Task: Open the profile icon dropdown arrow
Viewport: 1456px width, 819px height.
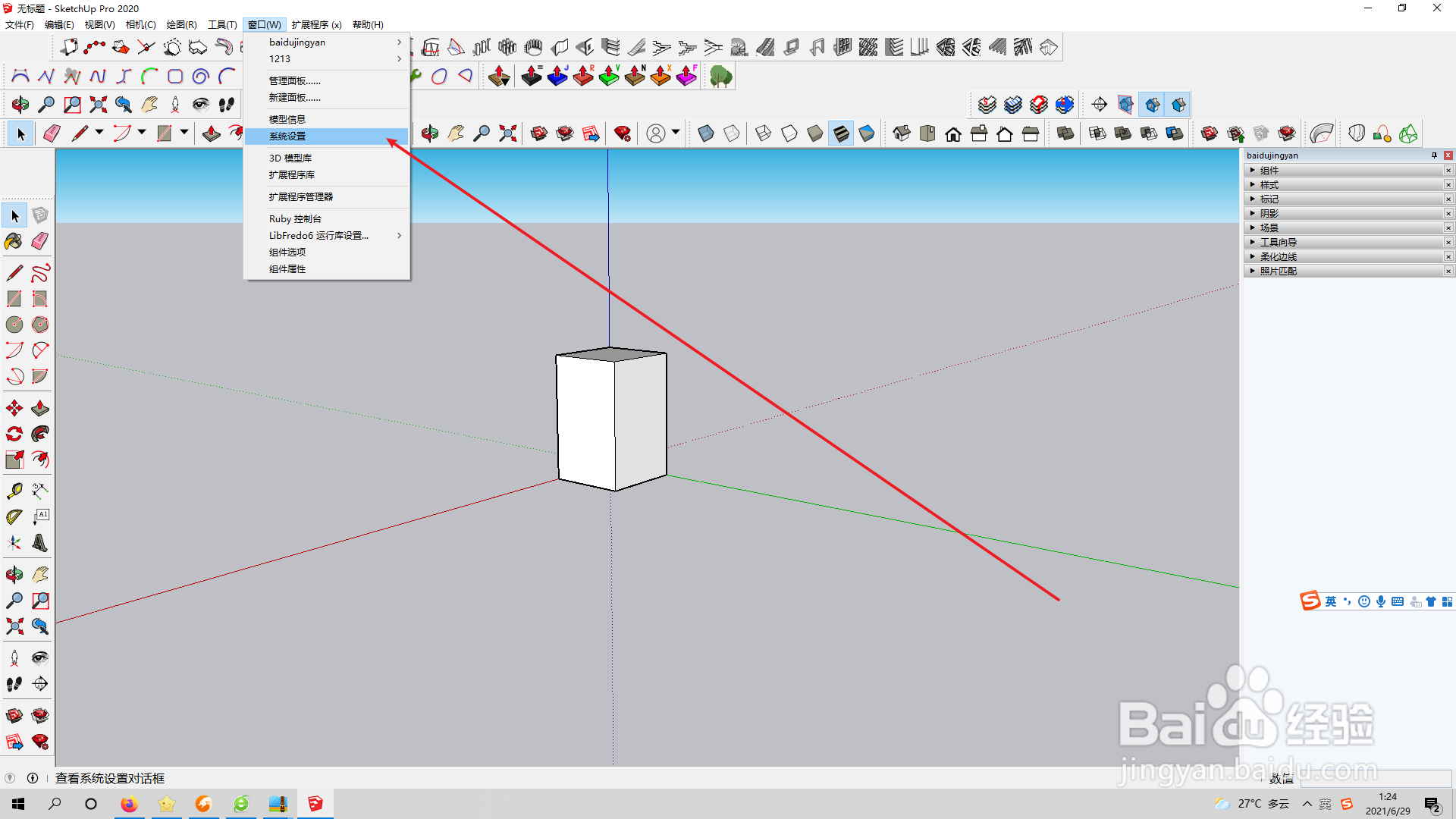Action: coord(676,133)
